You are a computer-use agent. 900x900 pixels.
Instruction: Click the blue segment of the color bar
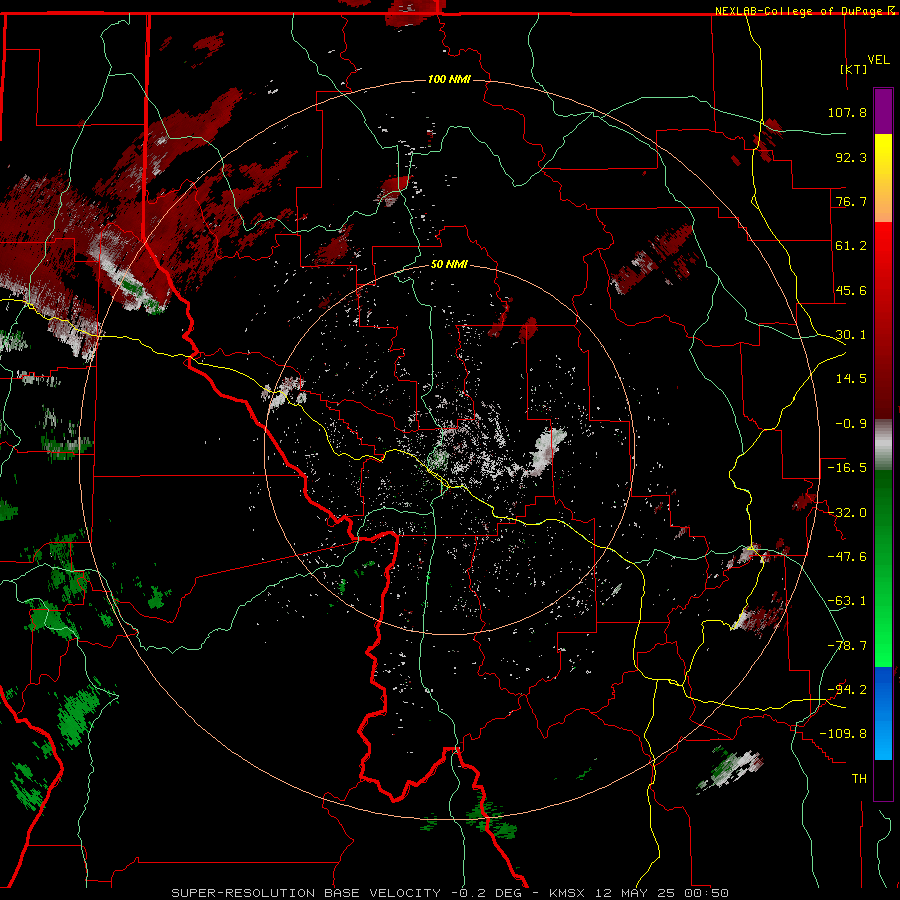[883, 713]
